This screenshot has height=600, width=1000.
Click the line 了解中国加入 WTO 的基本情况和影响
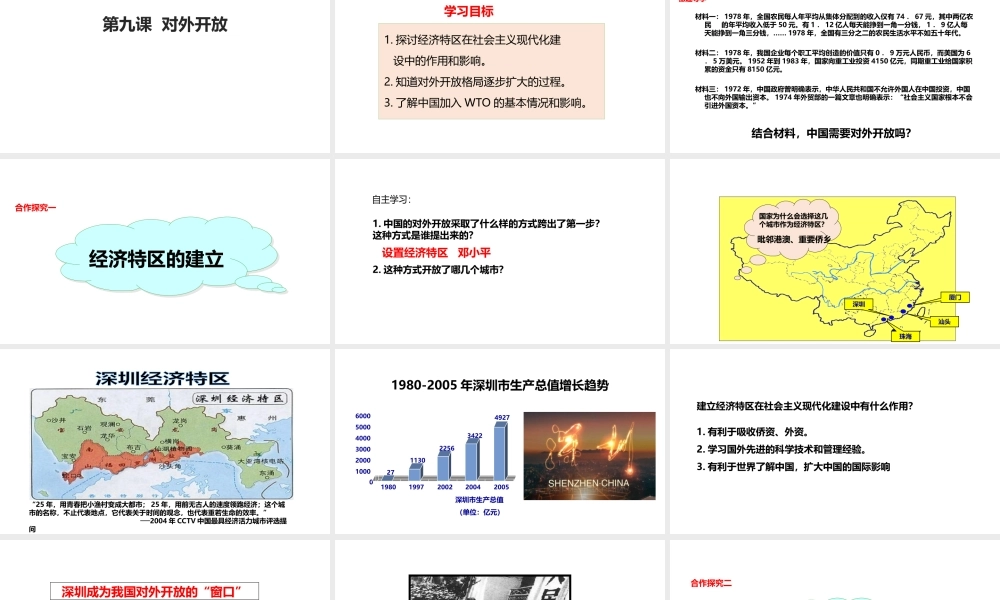486,103
